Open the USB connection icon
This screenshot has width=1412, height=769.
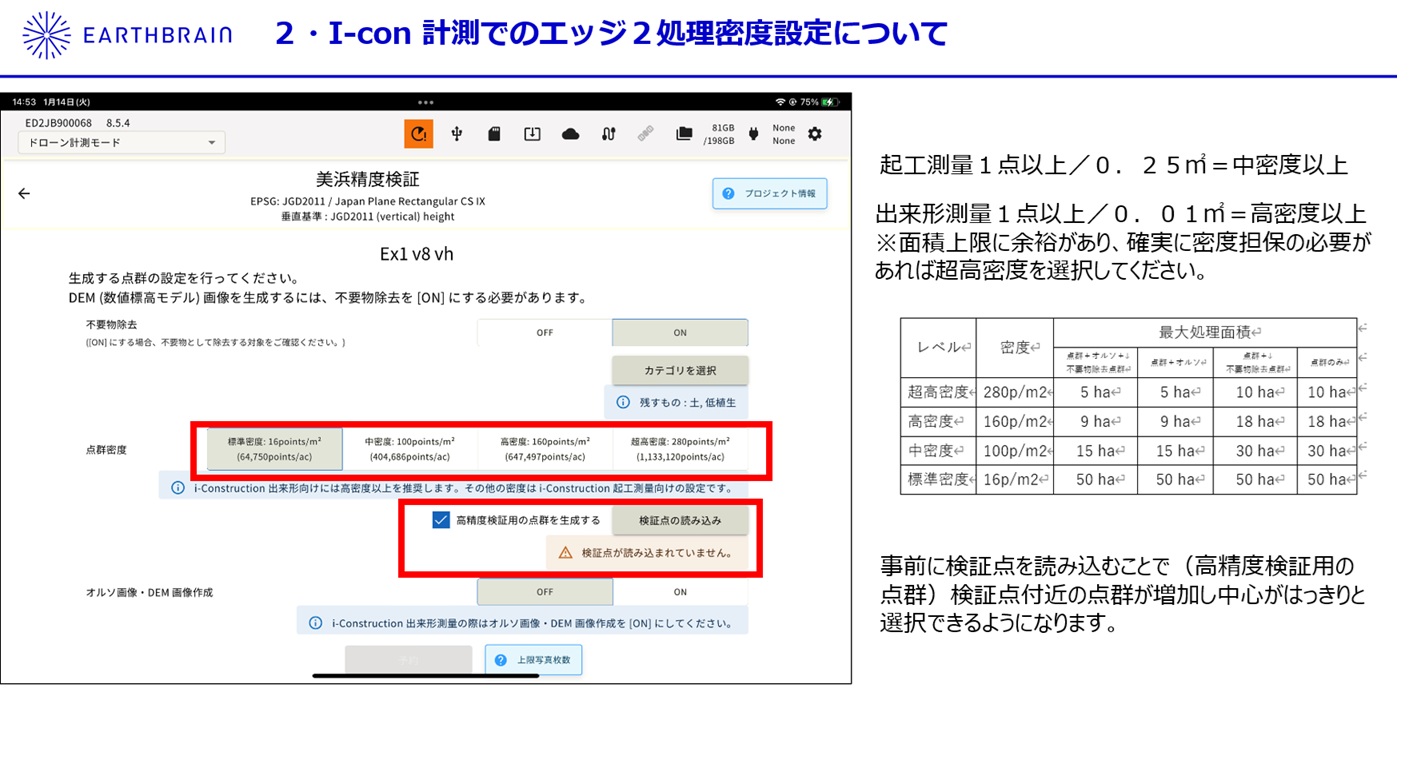click(x=457, y=133)
